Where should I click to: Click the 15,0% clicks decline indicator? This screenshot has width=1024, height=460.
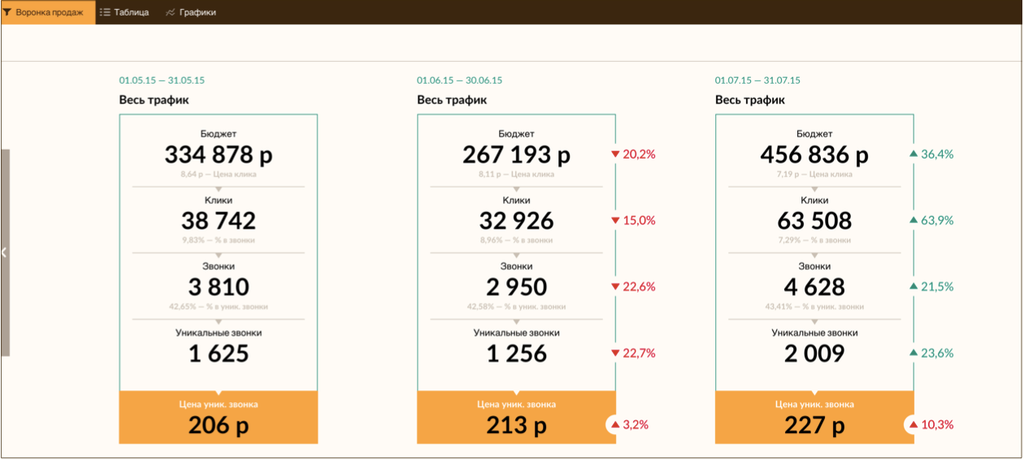pyautogui.click(x=638, y=220)
